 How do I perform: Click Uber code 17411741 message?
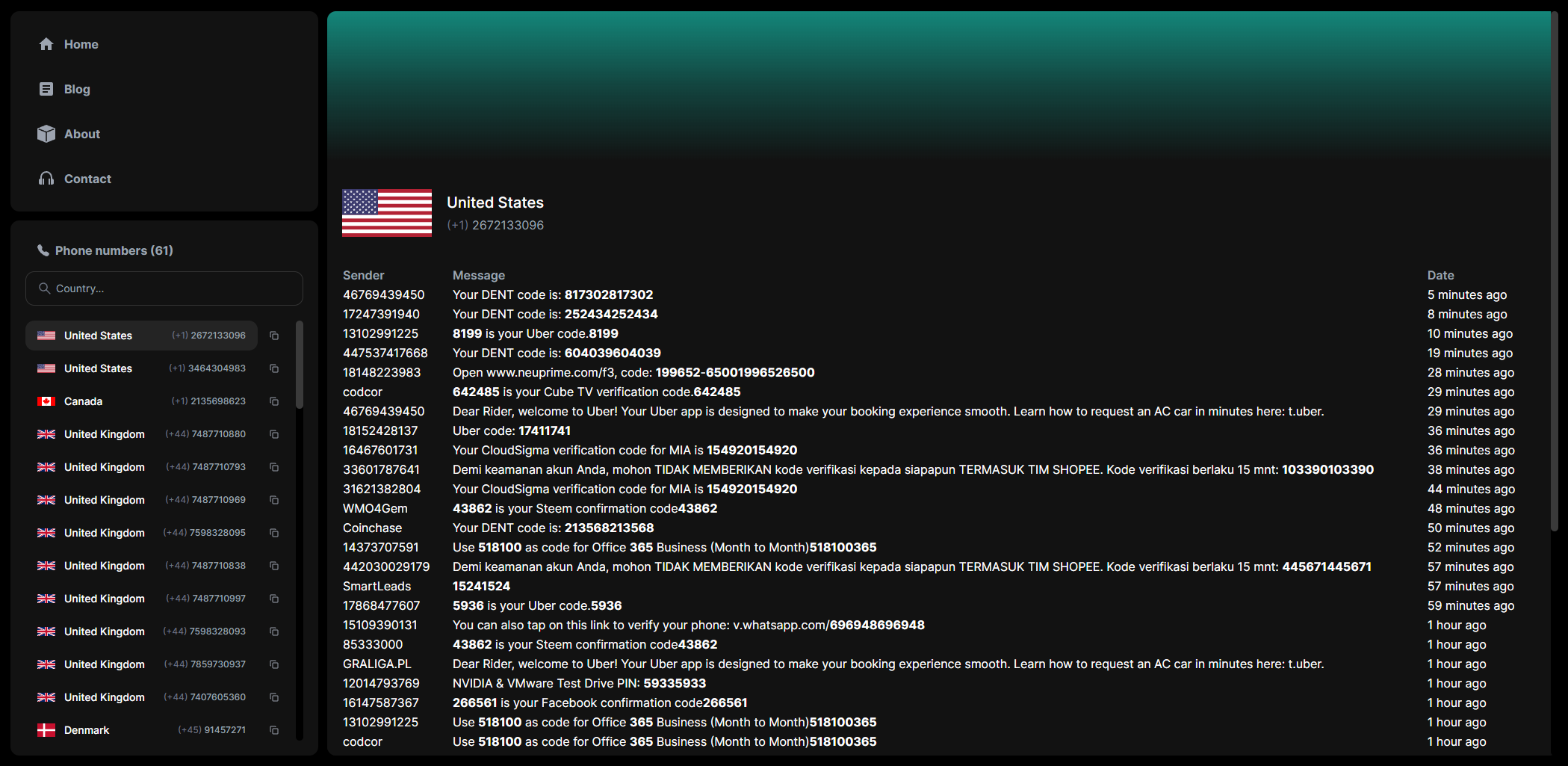tap(512, 430)
